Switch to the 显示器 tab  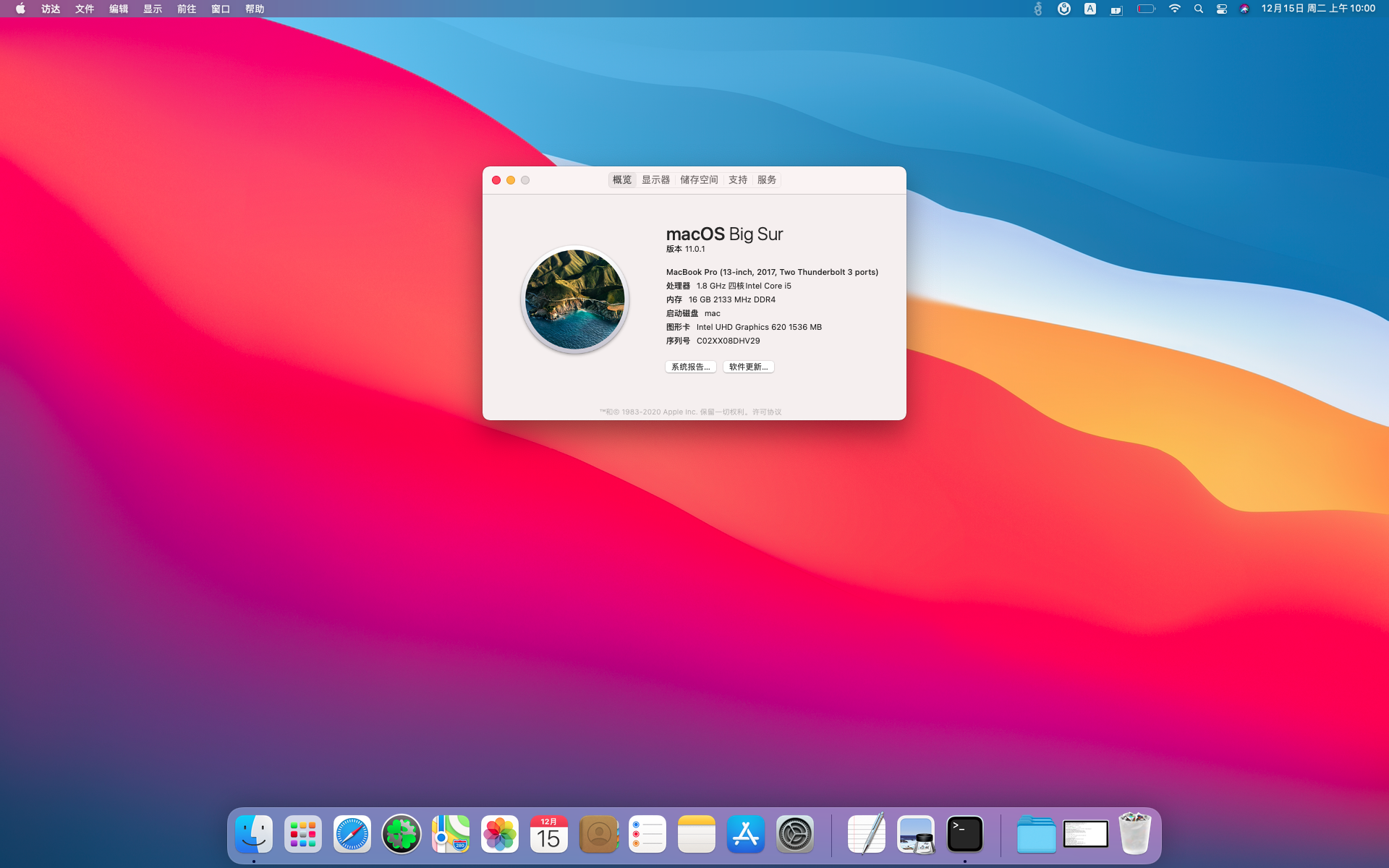[655, 179]
